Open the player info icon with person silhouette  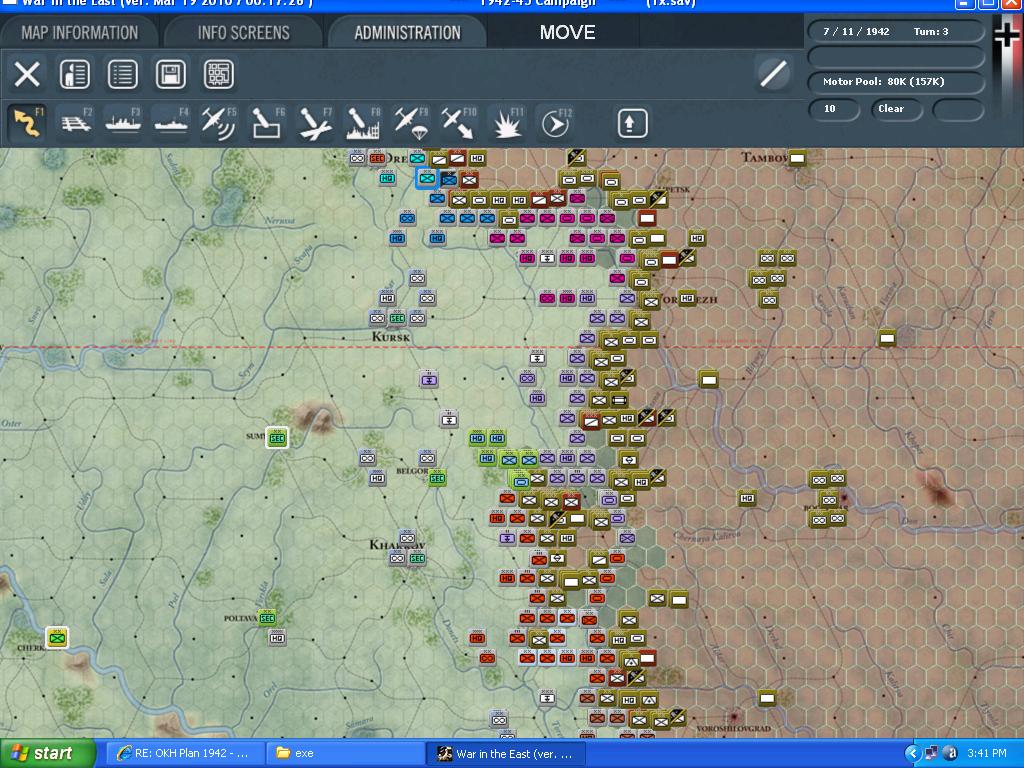coord(74,74)
